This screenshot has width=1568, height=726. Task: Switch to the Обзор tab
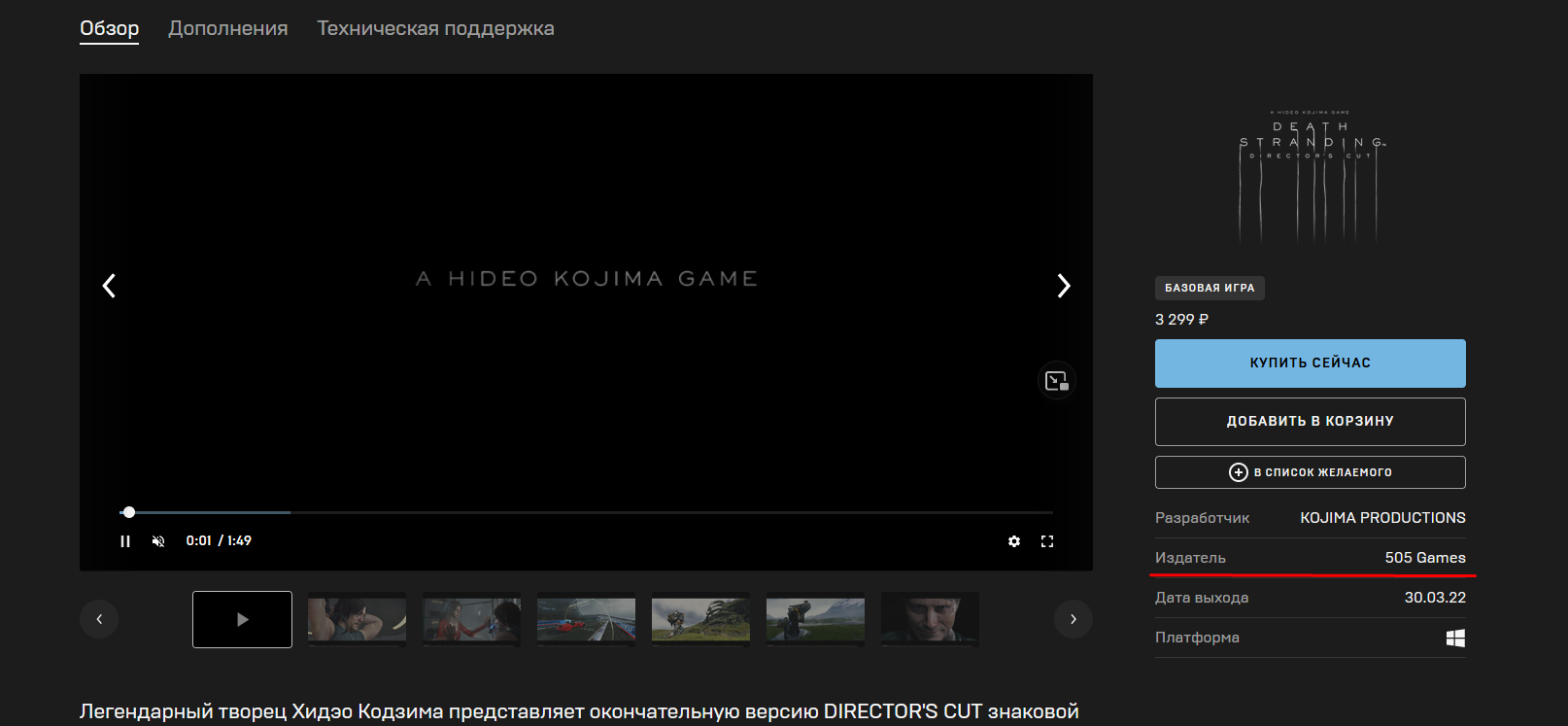click(x=109, y=28)
